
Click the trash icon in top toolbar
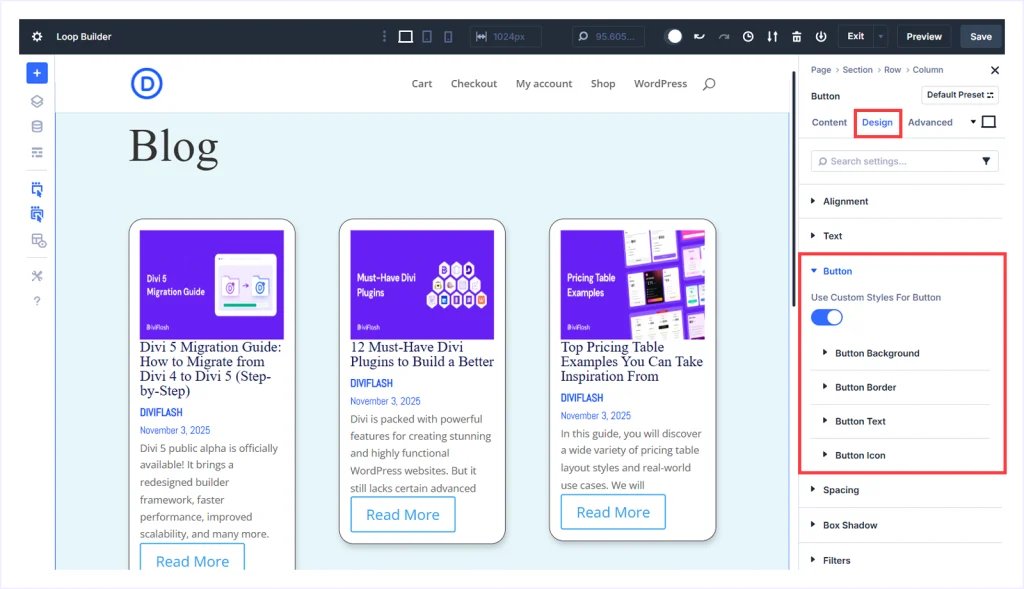[x=796, y=37]
